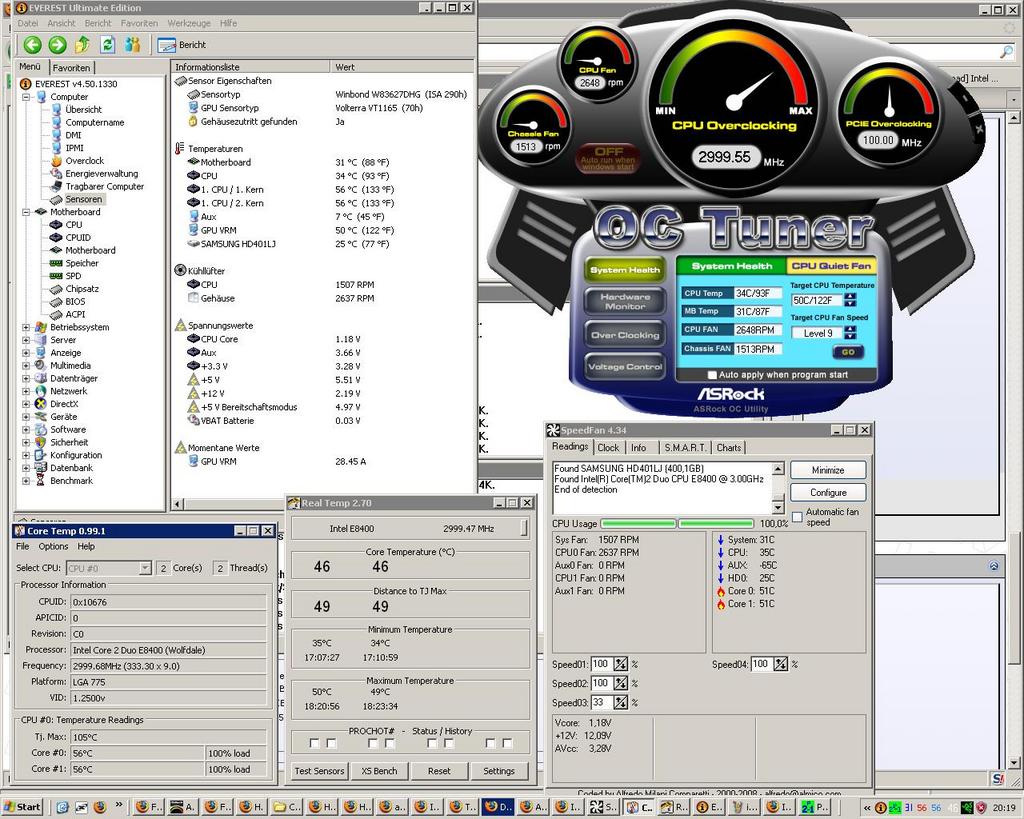1024x819 pixels.
Task: Click the users icon in EVEREST toolbar
Action: pyautogui.click(x=132, y=45)
